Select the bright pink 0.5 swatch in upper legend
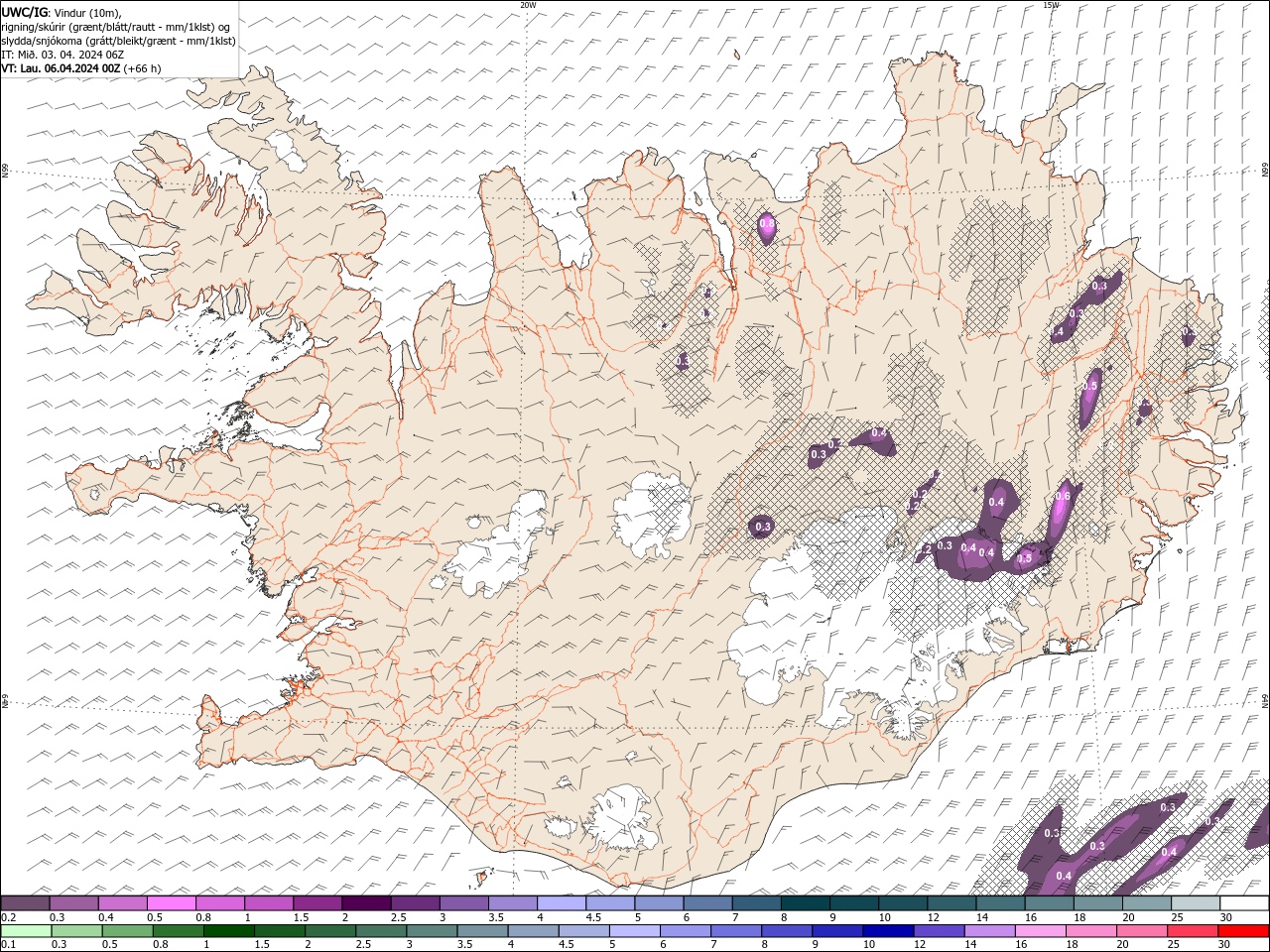The height and width of the screenshot is (952, 1270). point(171,903)
